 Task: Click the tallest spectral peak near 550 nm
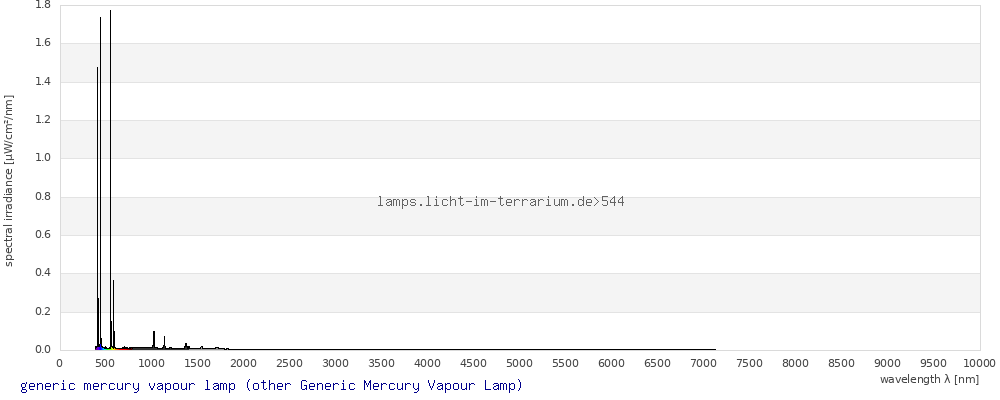point(110,179)
